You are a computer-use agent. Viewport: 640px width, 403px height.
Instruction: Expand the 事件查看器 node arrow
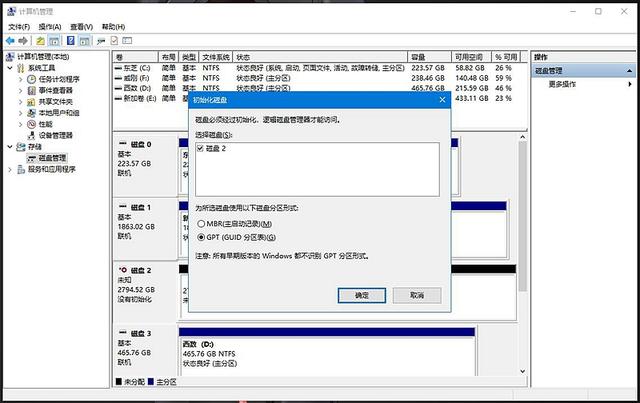[x=20, y=90]
